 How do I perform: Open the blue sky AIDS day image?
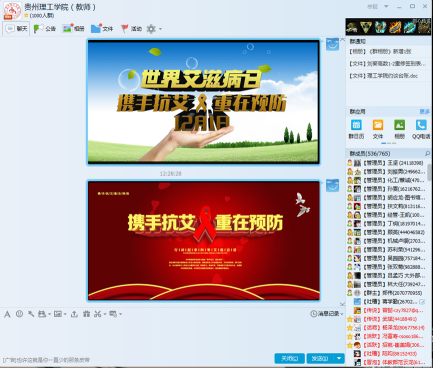203,102
